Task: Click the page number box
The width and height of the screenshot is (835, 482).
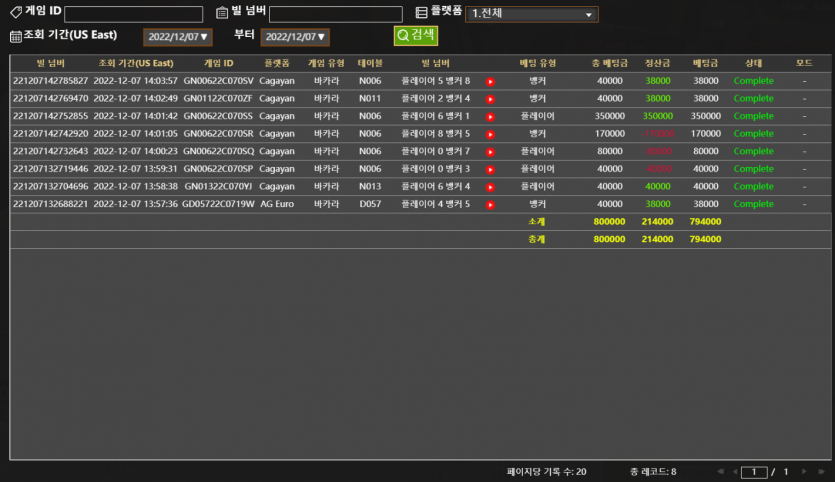Action: [754, 472]
